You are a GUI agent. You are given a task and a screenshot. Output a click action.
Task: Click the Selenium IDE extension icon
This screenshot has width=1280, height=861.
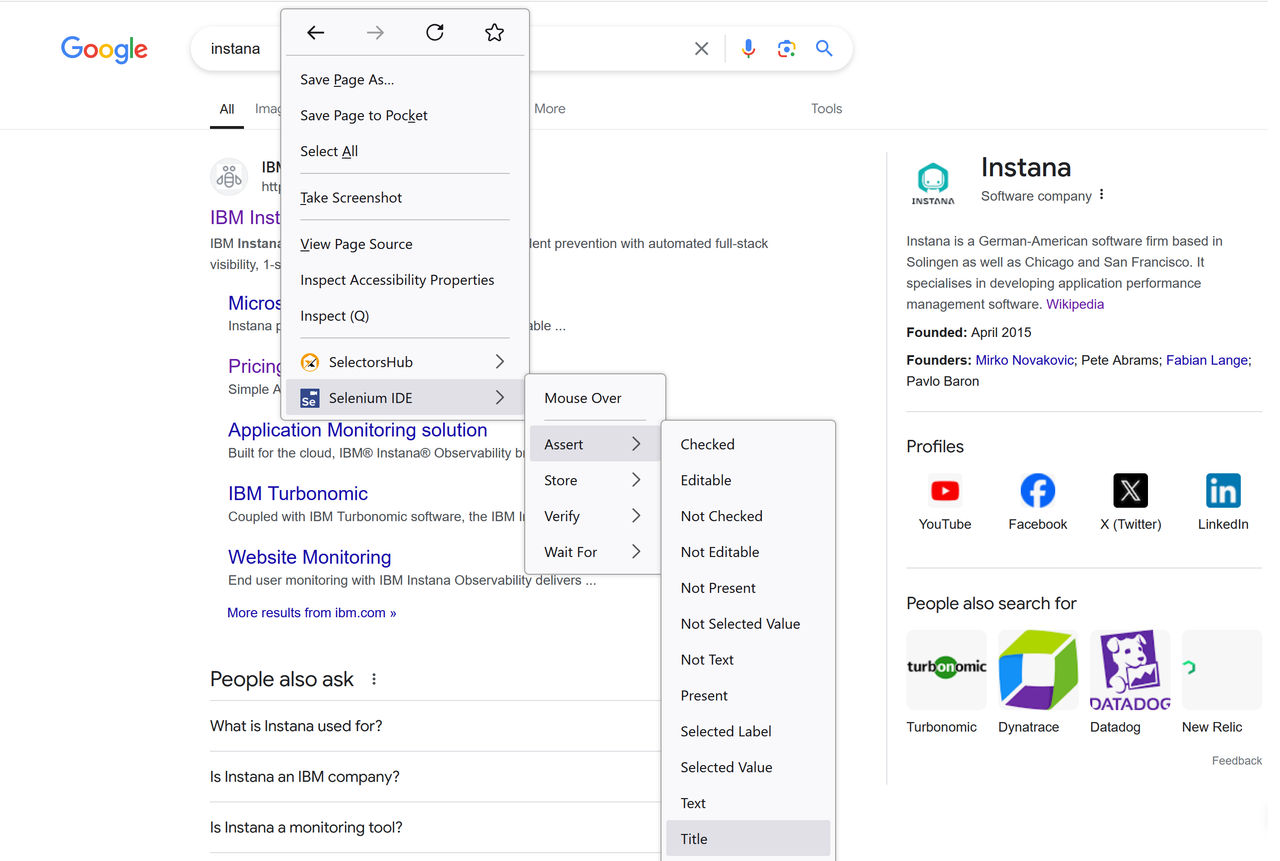point(310,398)
